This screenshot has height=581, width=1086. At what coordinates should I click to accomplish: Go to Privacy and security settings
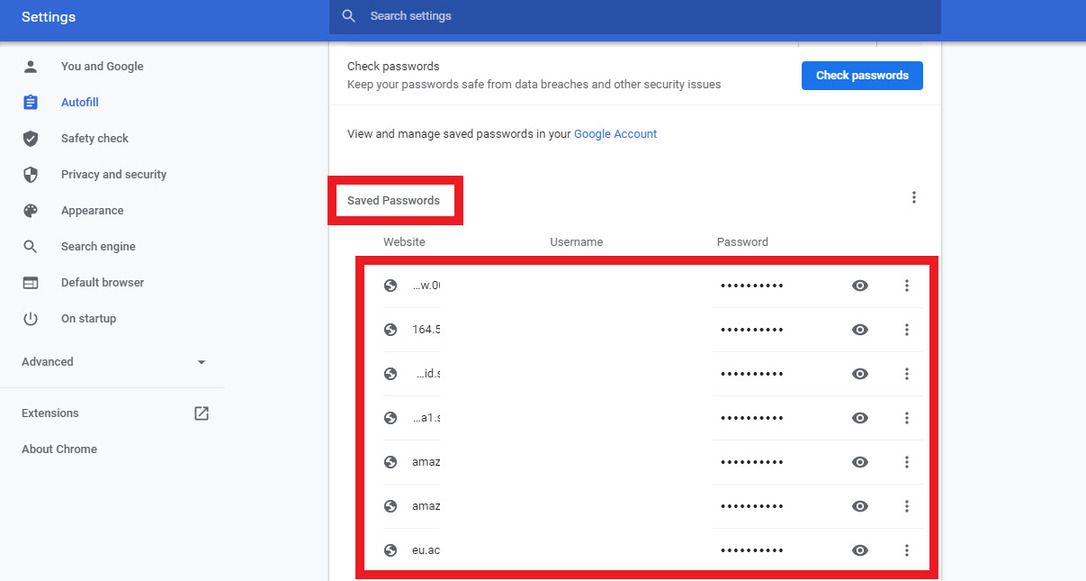[113, 175]
